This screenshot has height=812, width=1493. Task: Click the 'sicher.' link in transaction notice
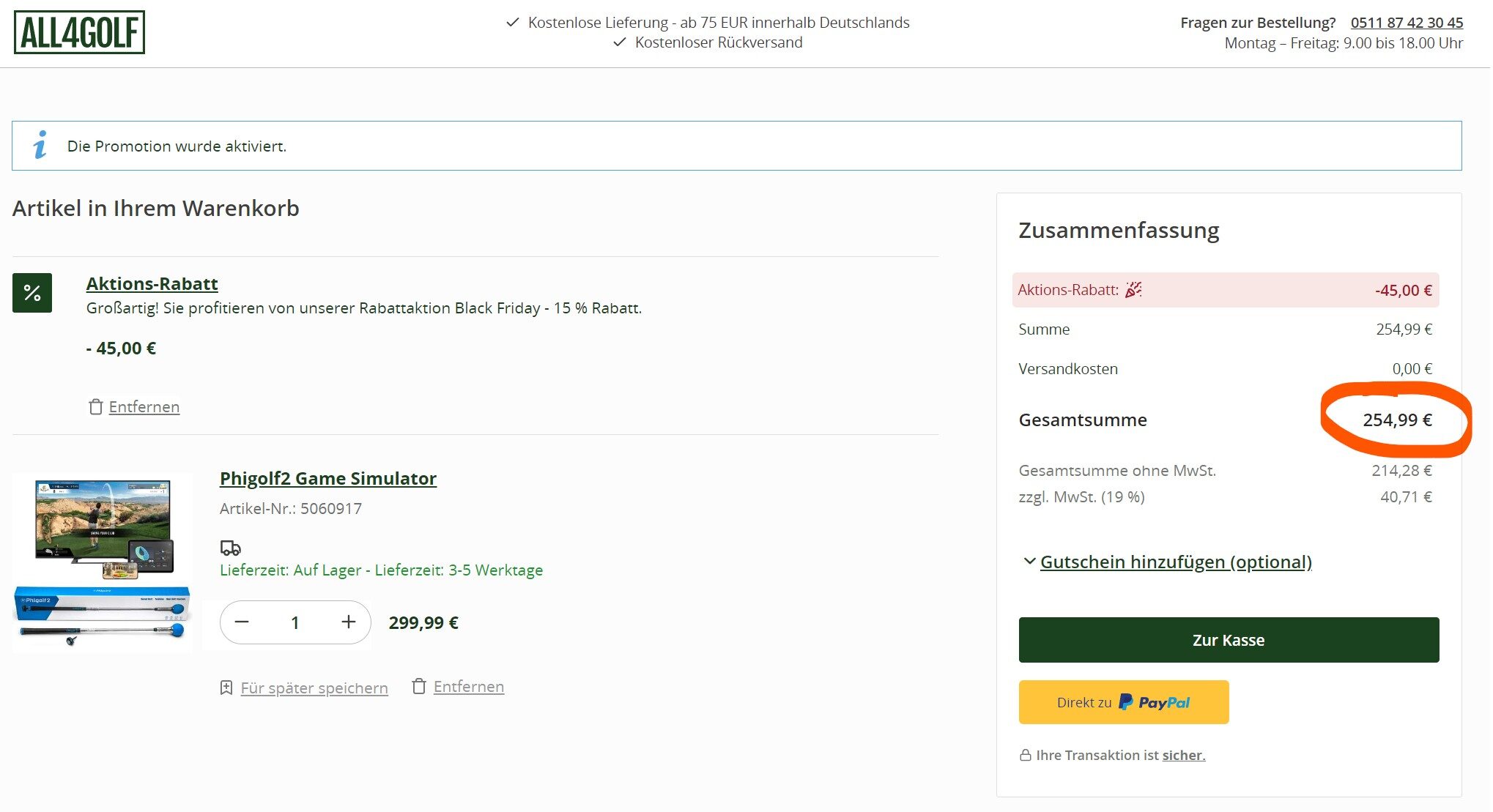pyautogui.click(x=1184, y=755)
